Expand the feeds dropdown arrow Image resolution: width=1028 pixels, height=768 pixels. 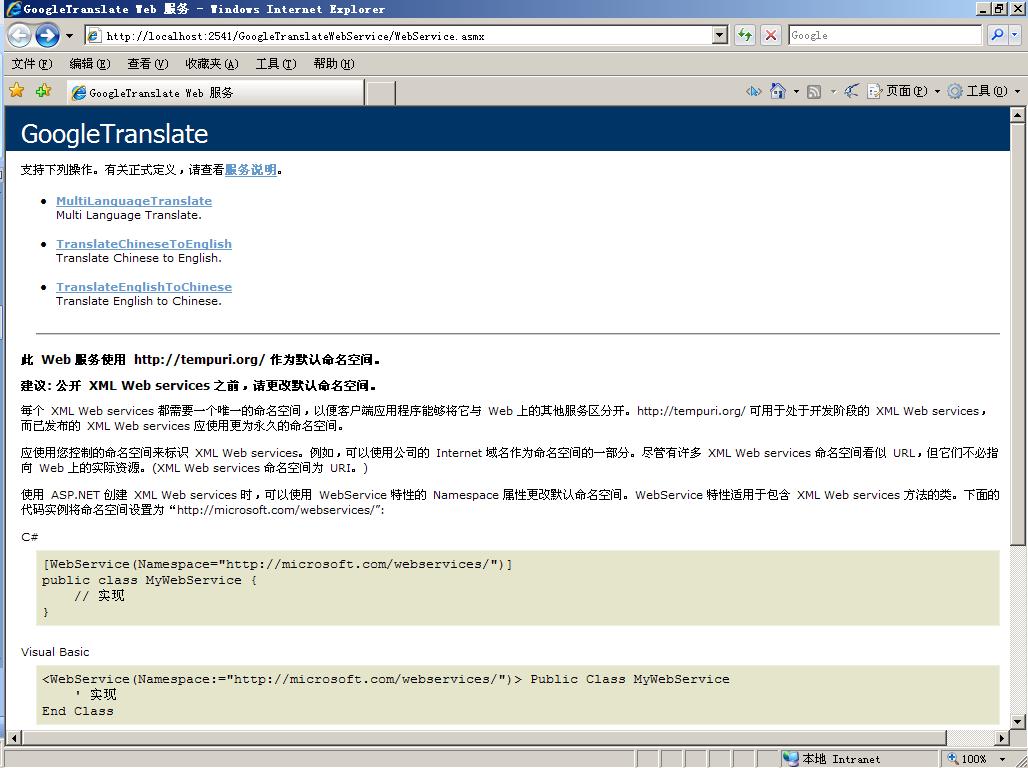tap(833, 92)
